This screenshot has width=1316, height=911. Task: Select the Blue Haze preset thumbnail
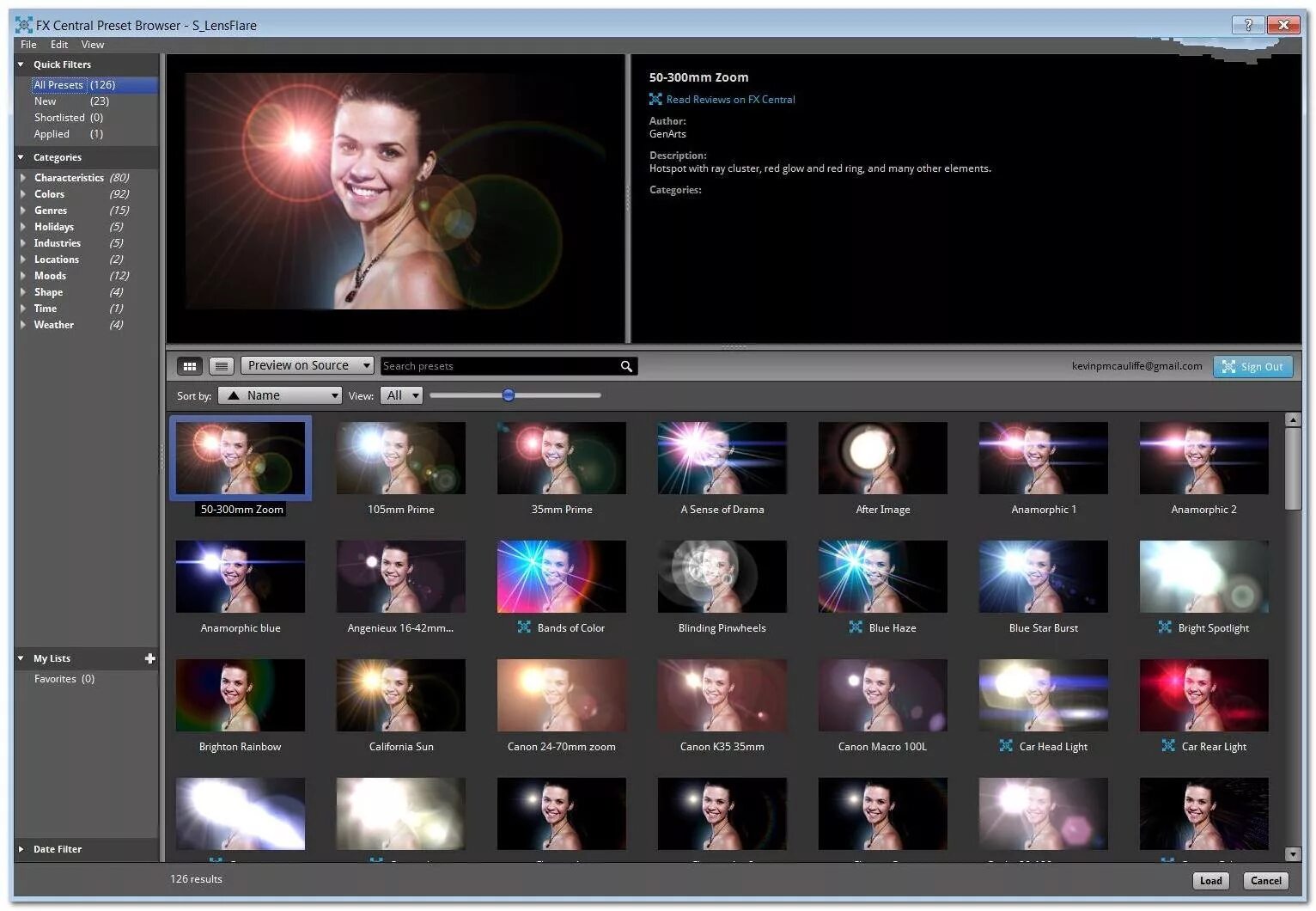click(882, 577)
